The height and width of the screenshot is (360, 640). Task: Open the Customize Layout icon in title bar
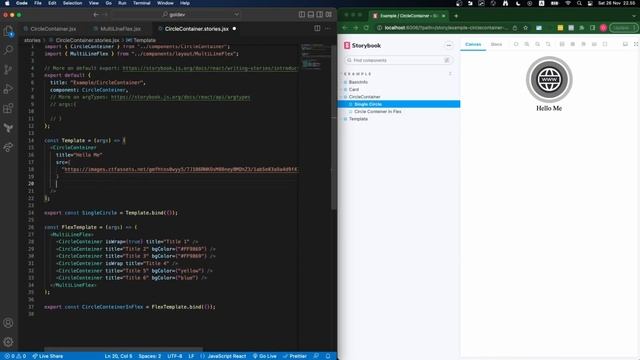click(329, 14)
